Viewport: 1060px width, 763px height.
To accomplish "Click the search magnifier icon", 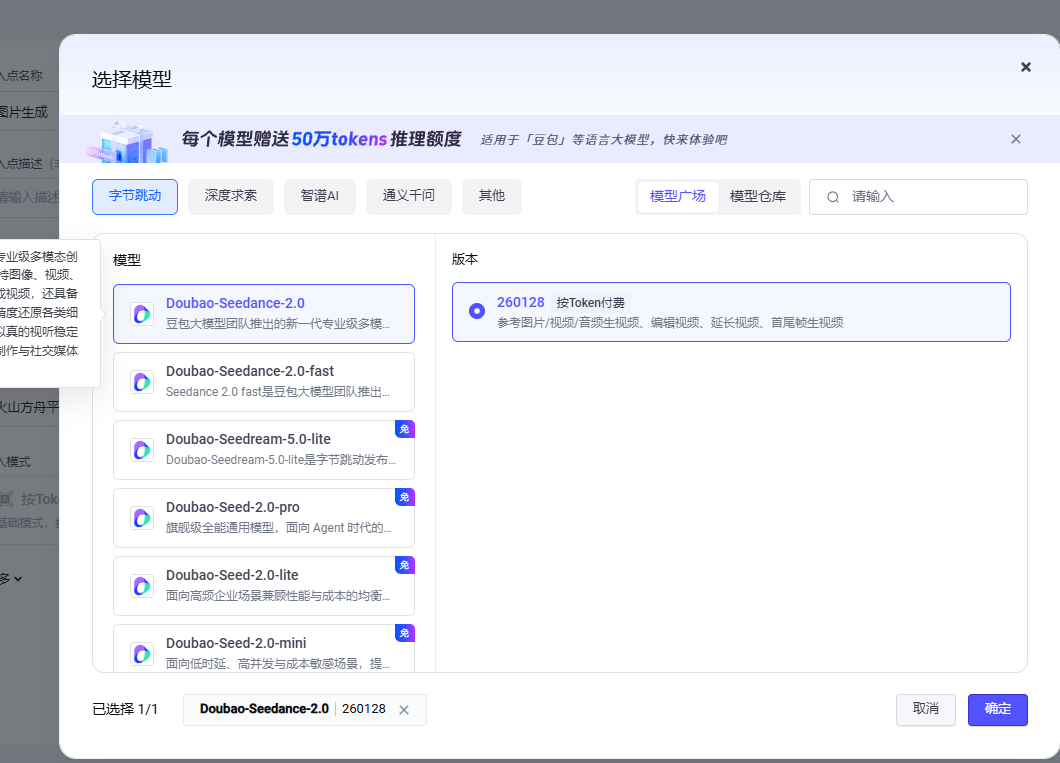I will (833, 197).
